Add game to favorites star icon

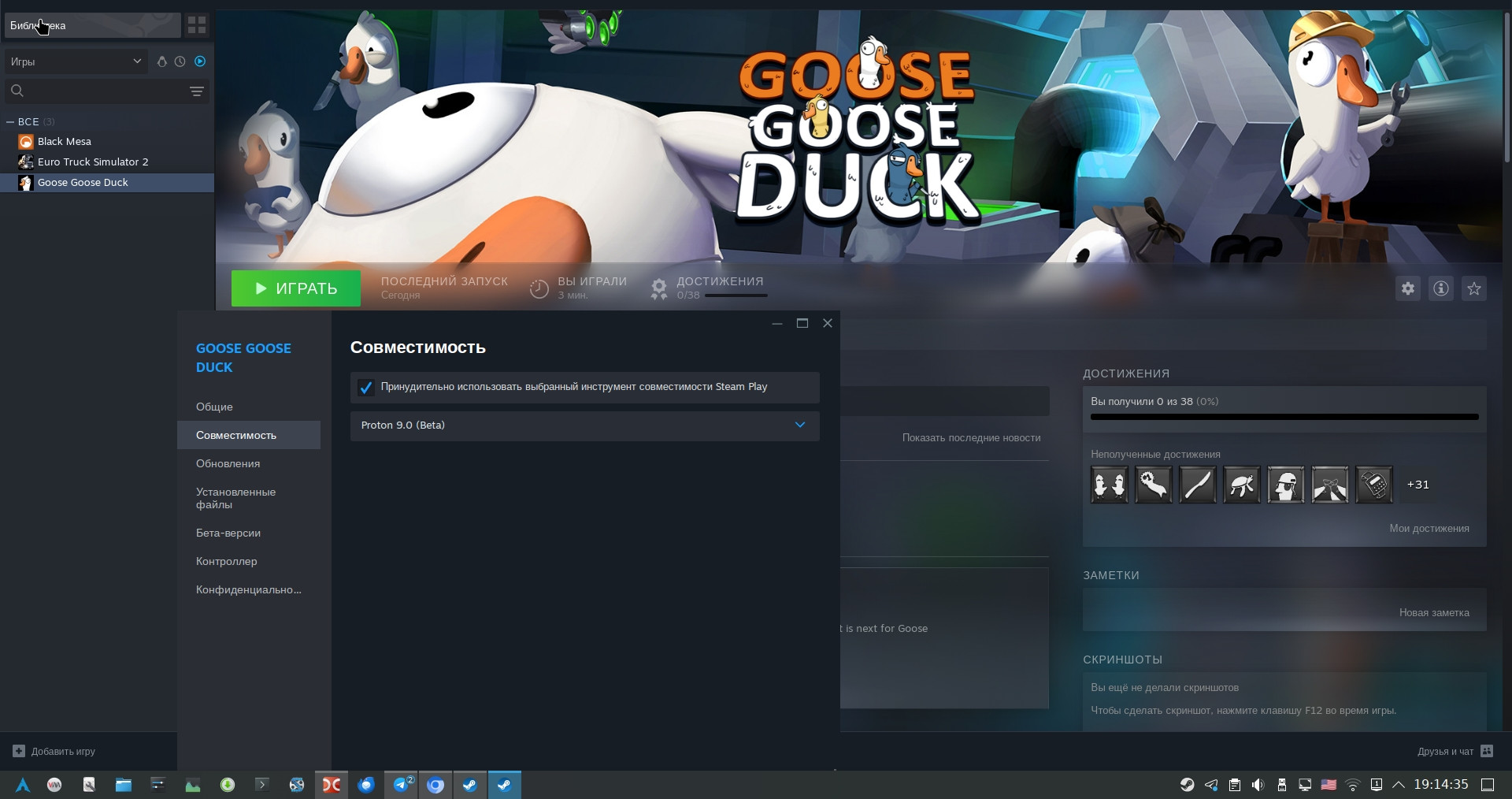pyautogui.click(x=1474, y=288)
